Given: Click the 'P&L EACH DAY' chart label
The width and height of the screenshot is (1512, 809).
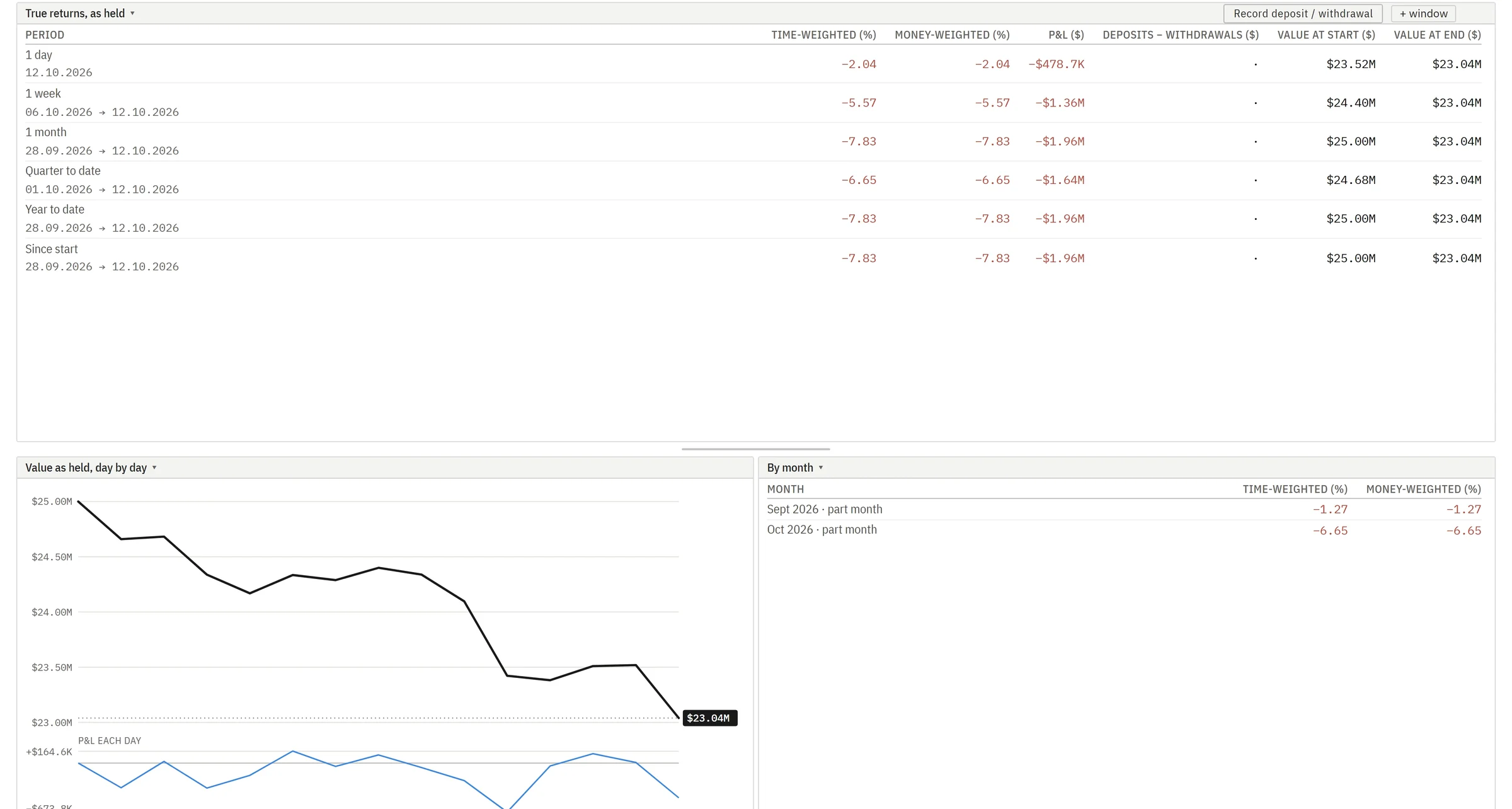Looking at the screenshot, I should [x=110, y=741].
